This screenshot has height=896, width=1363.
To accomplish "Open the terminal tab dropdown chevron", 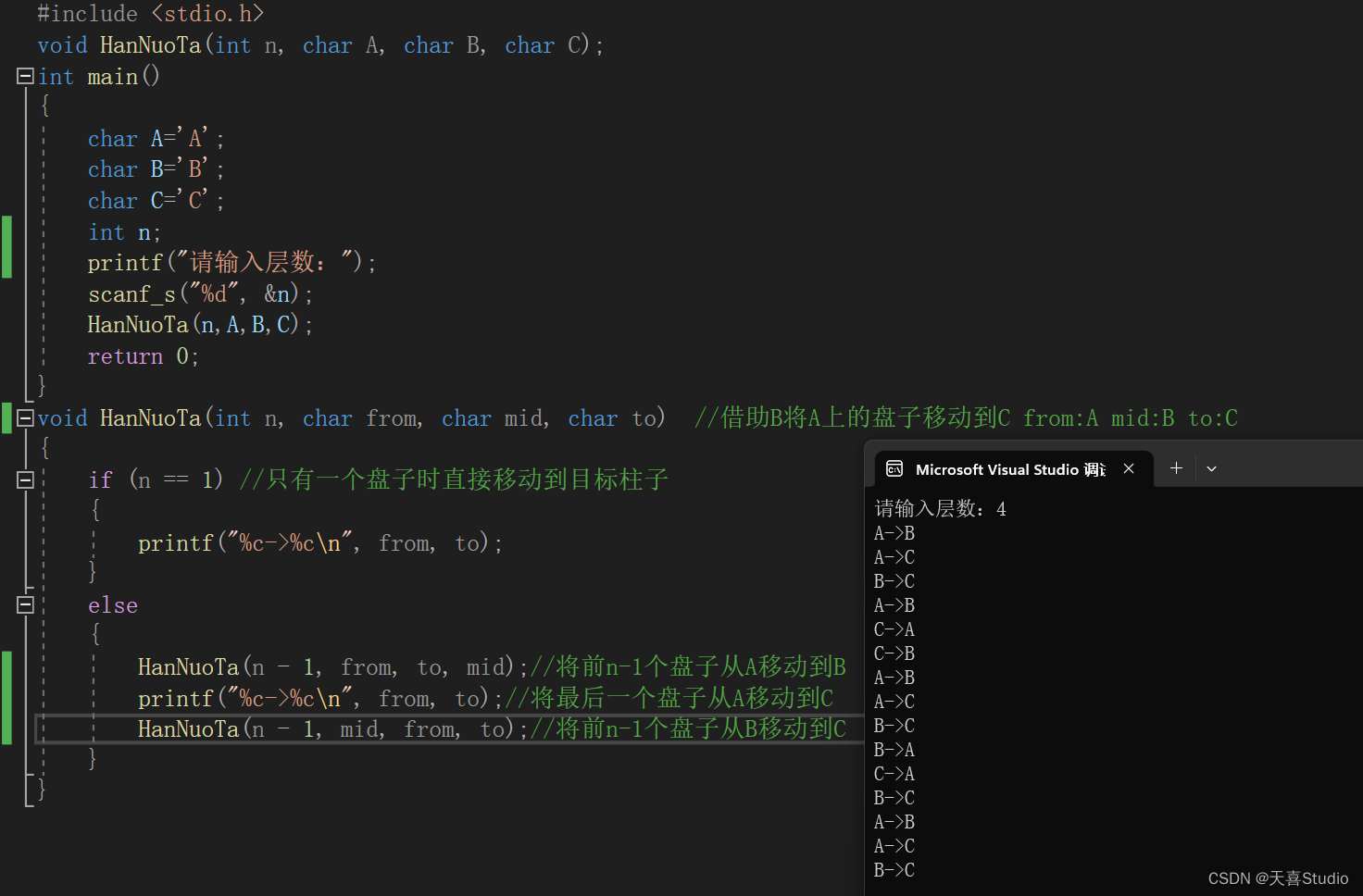I will point(1211,469).
